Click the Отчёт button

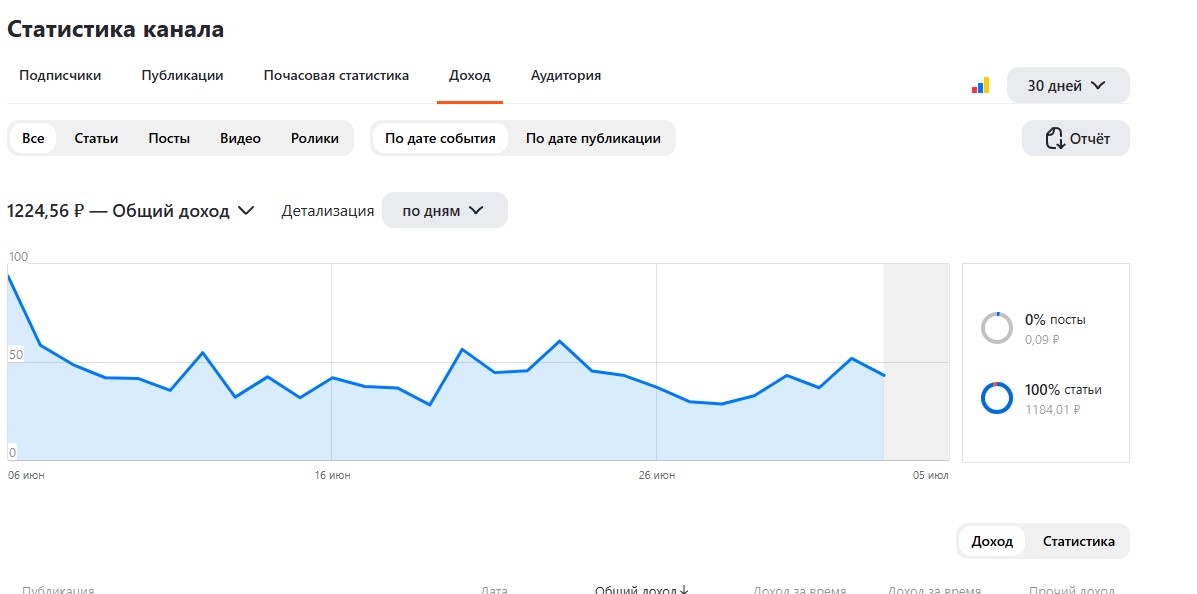[1076, 138]
